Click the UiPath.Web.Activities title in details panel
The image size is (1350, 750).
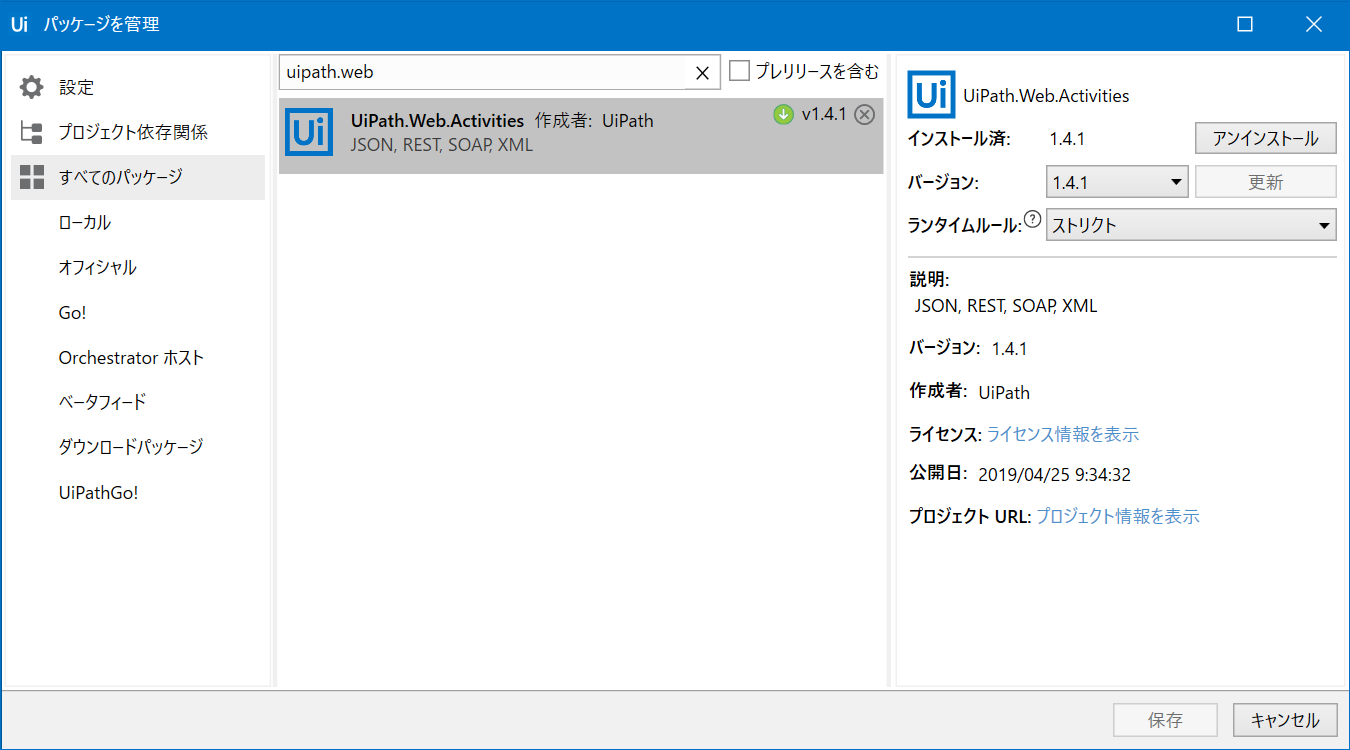pyautogui.click(x=1046, y=96)
